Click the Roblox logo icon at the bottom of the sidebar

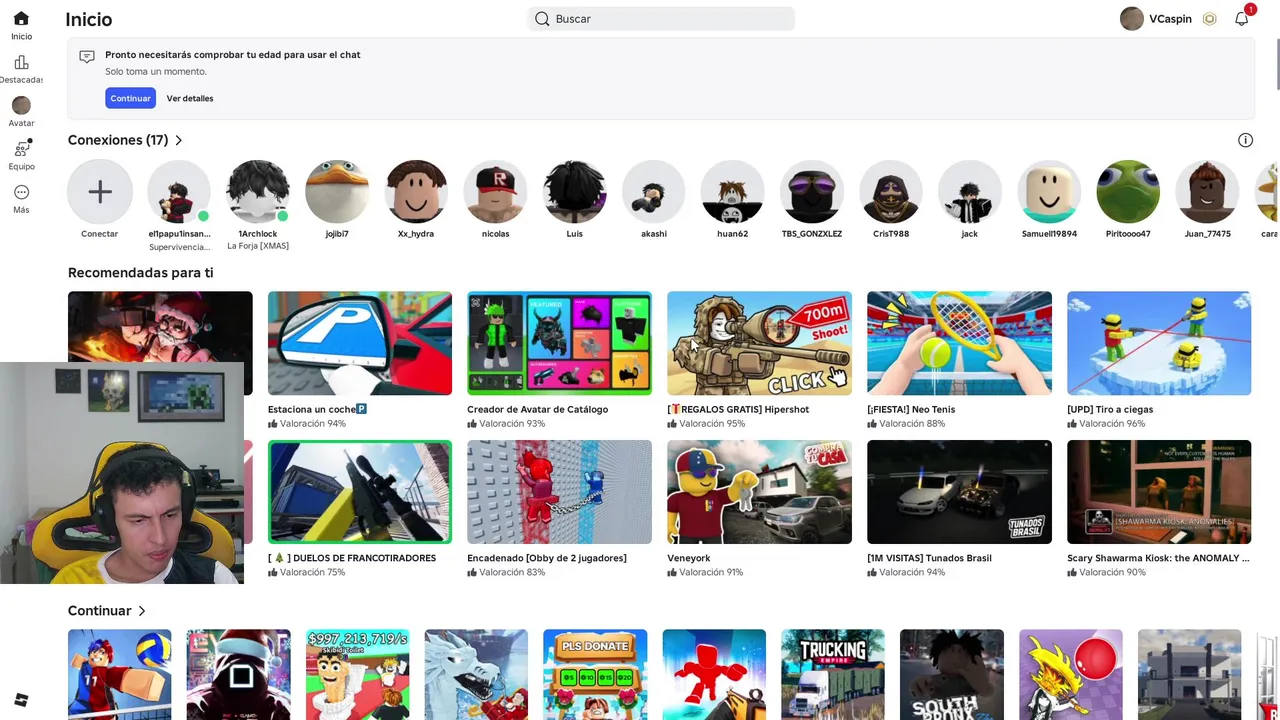click(x=21, y=700)
